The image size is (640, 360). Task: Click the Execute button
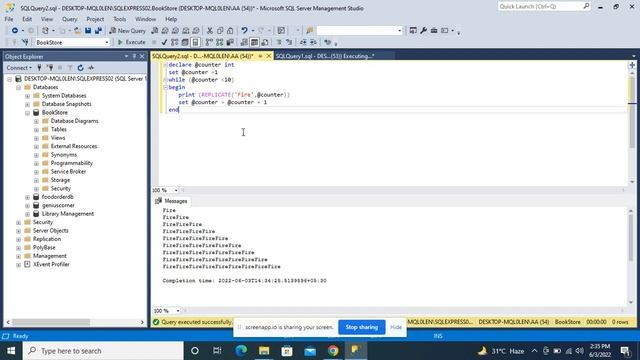(131, 42)
